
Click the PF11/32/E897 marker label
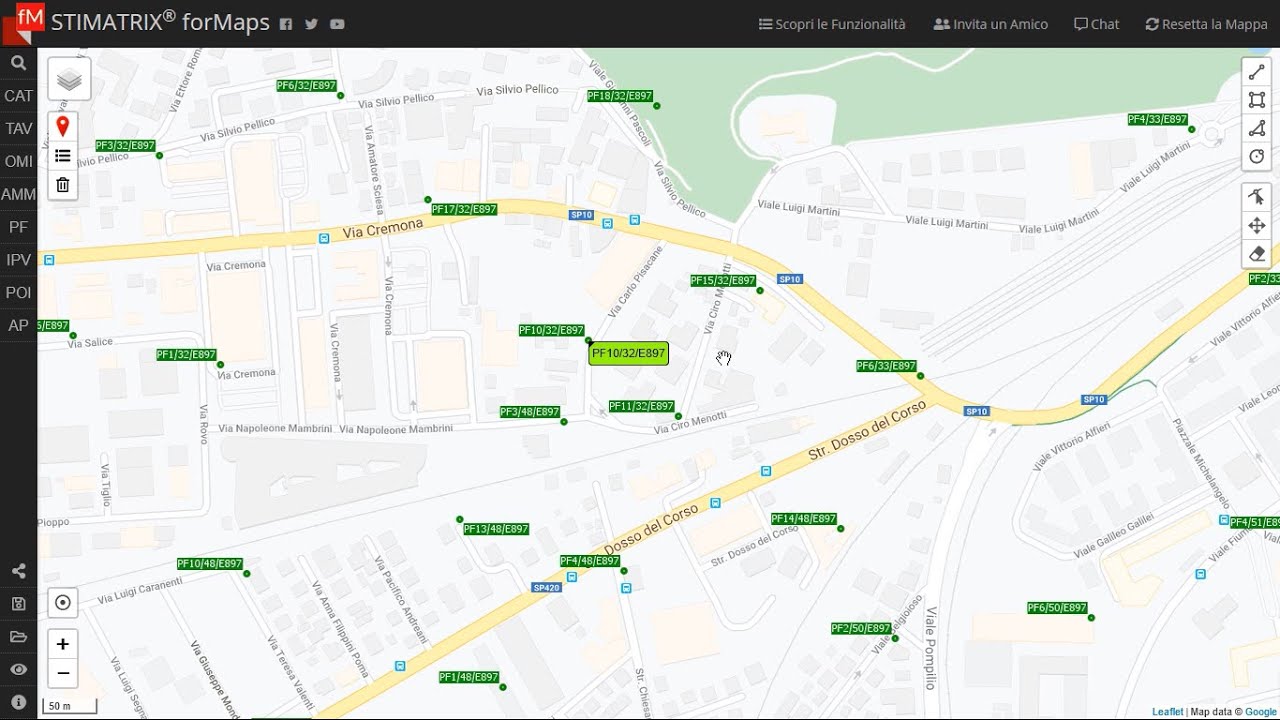tap(641, 406)
